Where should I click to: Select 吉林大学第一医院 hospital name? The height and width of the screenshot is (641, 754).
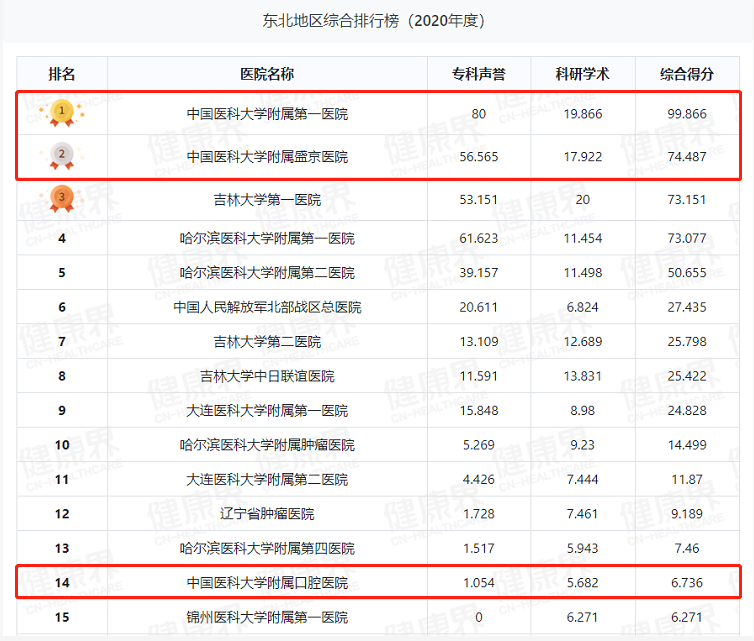coord(267,200)
